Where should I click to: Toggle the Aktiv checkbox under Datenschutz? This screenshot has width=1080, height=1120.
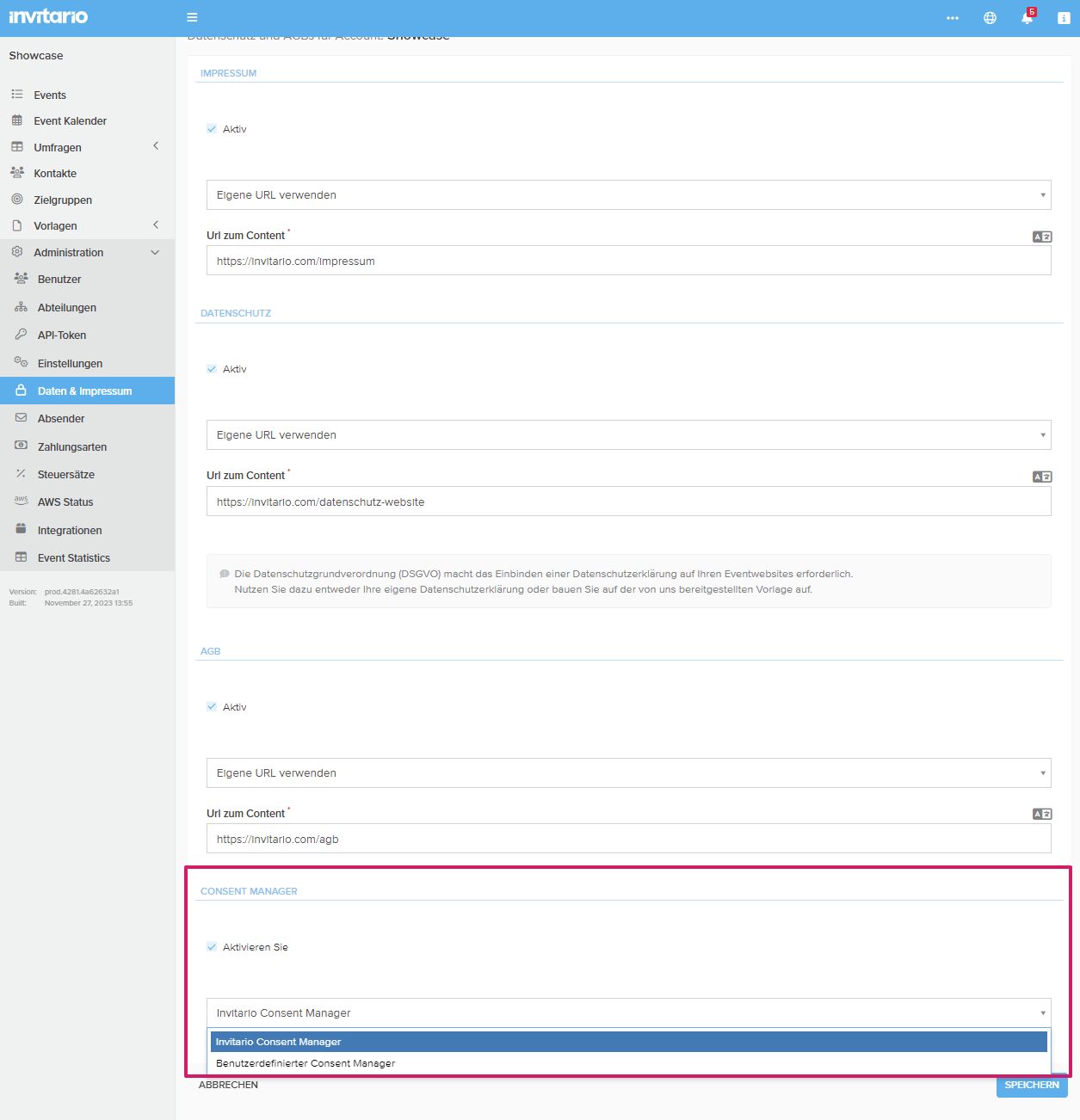(212, 369)
